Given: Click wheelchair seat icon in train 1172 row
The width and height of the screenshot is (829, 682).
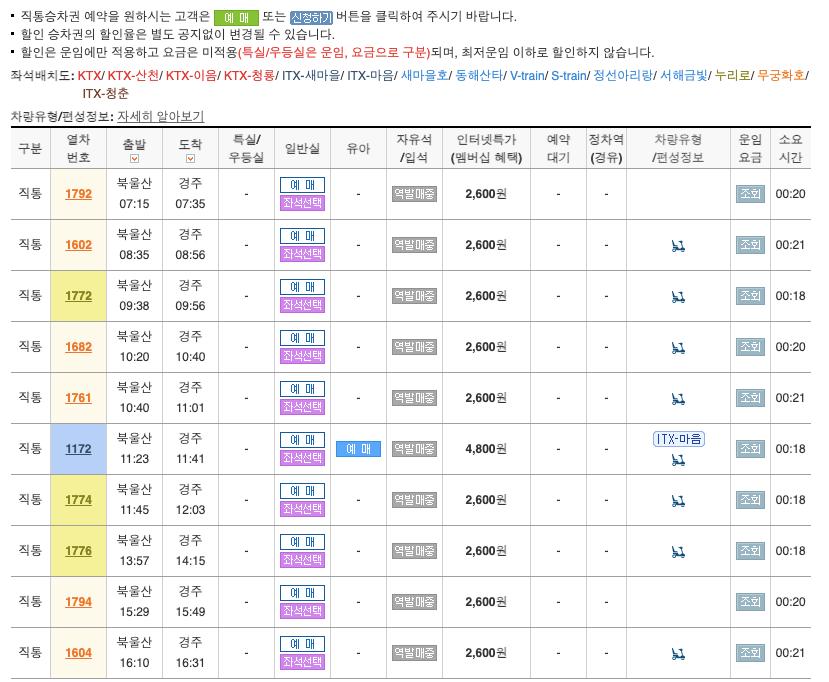Looking at the screenshot, I should coord(679,460).
